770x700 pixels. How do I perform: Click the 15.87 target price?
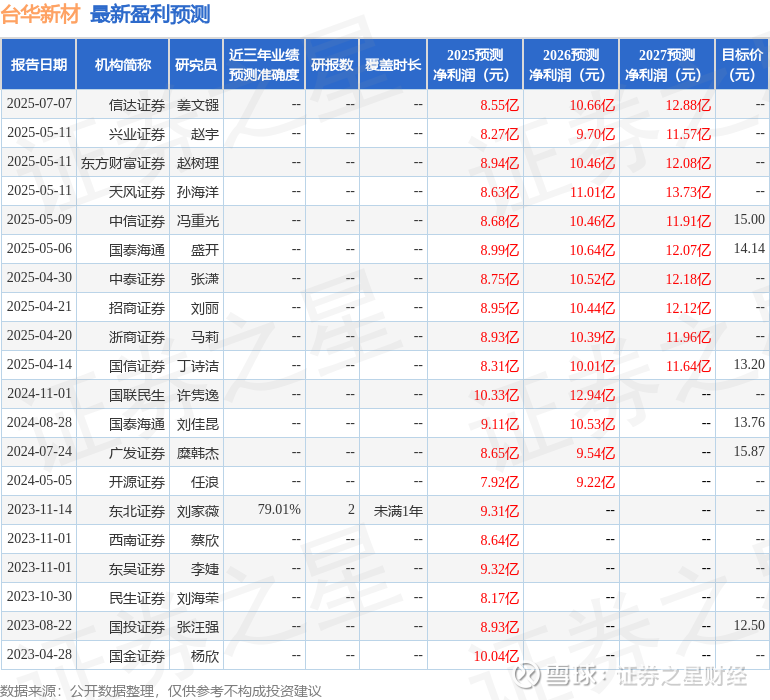(x=749, y=451)
